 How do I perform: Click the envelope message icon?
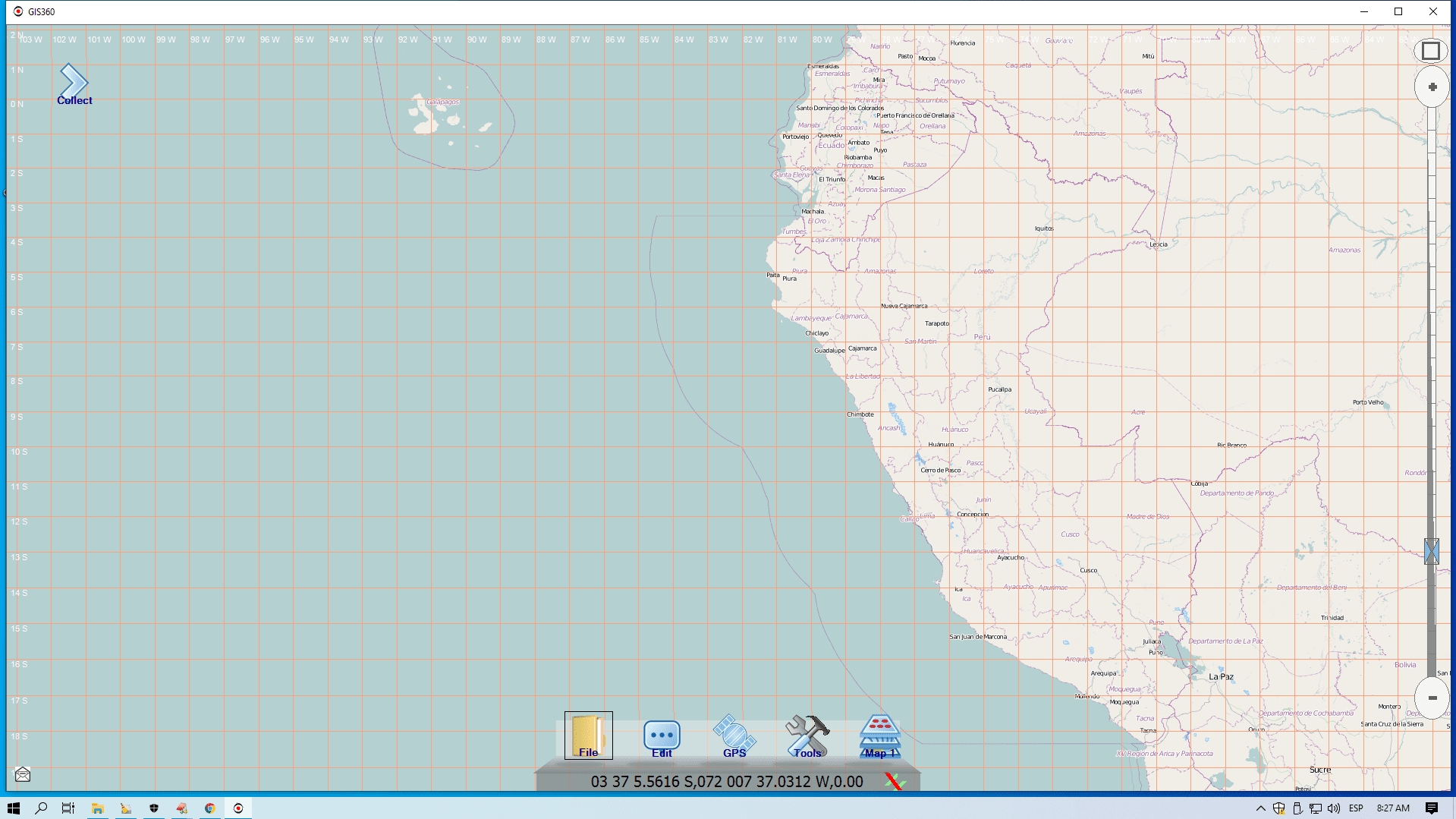click(23, 774)
